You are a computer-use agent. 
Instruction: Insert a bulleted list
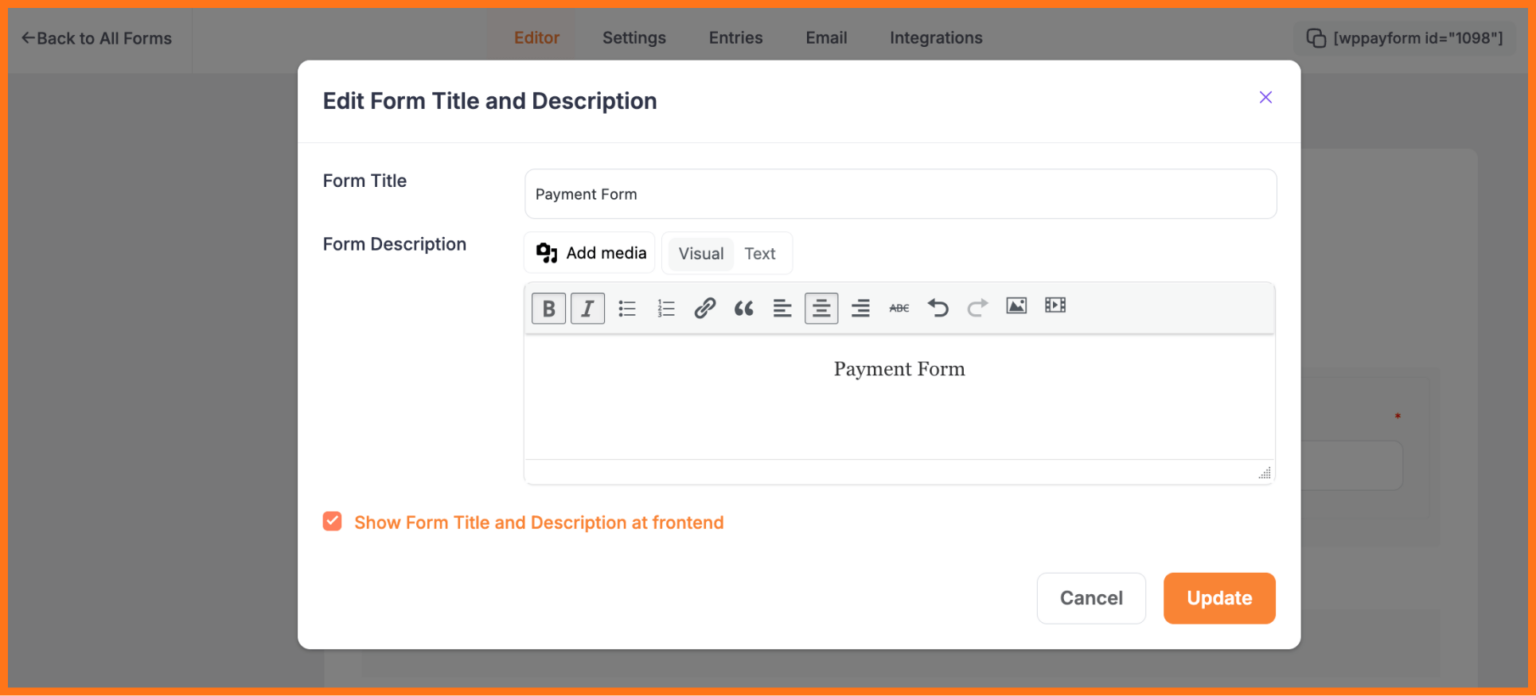626,308
